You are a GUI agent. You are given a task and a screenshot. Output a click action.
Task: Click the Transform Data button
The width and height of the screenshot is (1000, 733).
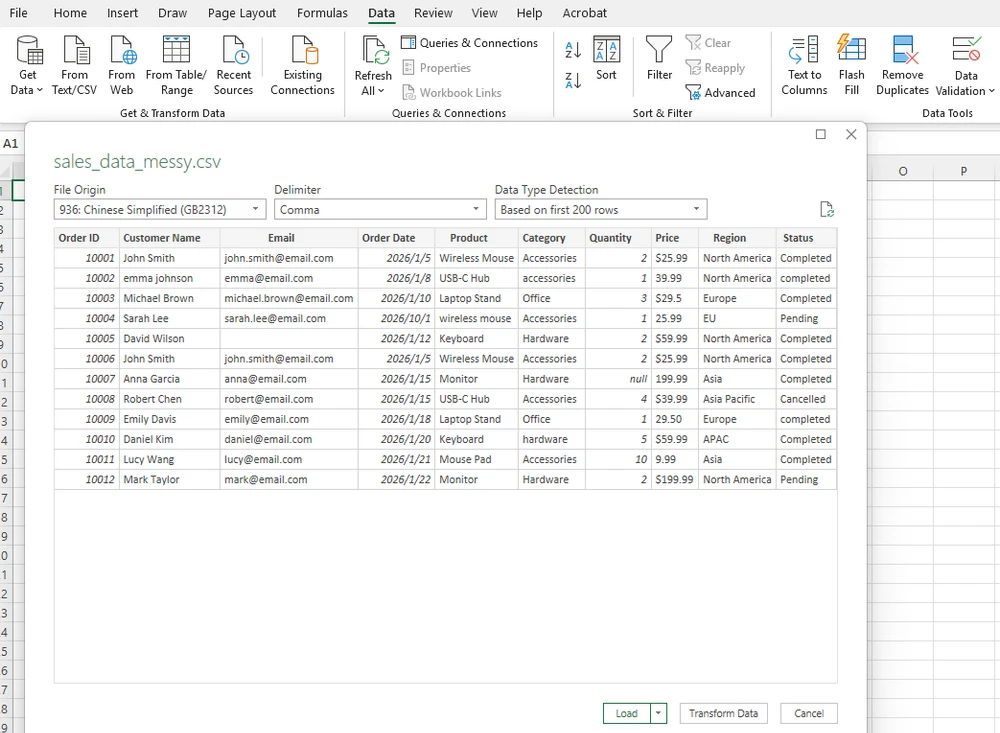(723, 713)
